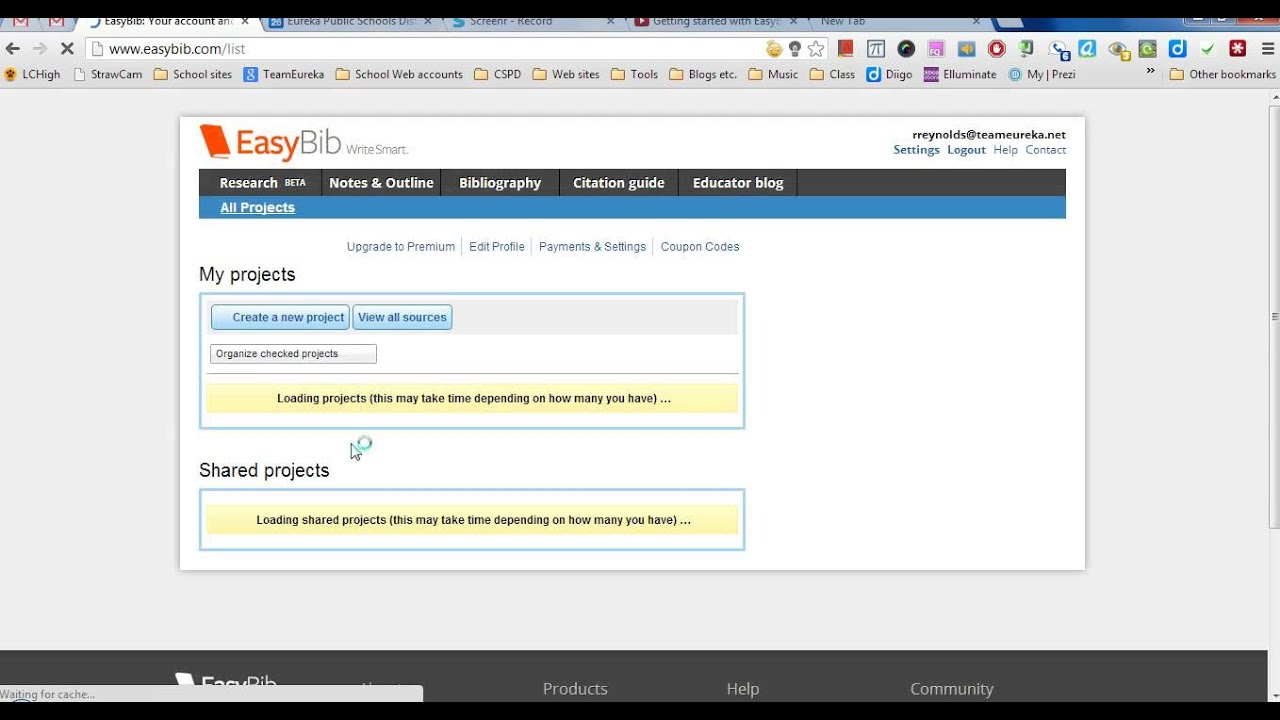Click Create a new project button

click(x=280, y=317)
